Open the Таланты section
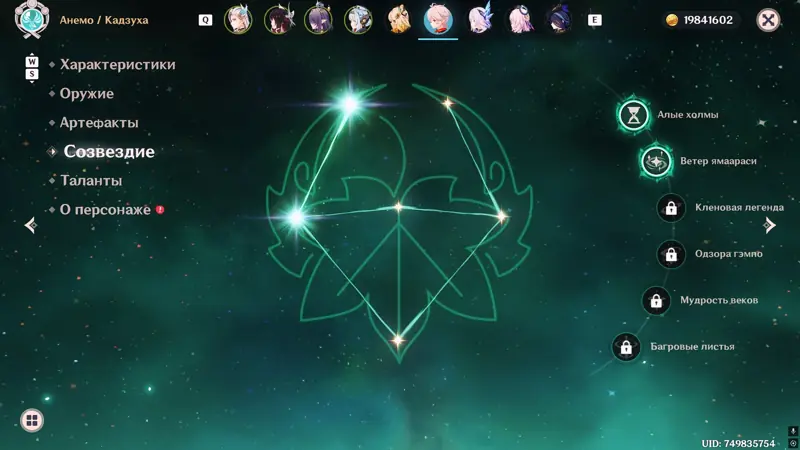The width and height of the screenshot is (800, 450). pyautogui.click(x=91, y=181)
